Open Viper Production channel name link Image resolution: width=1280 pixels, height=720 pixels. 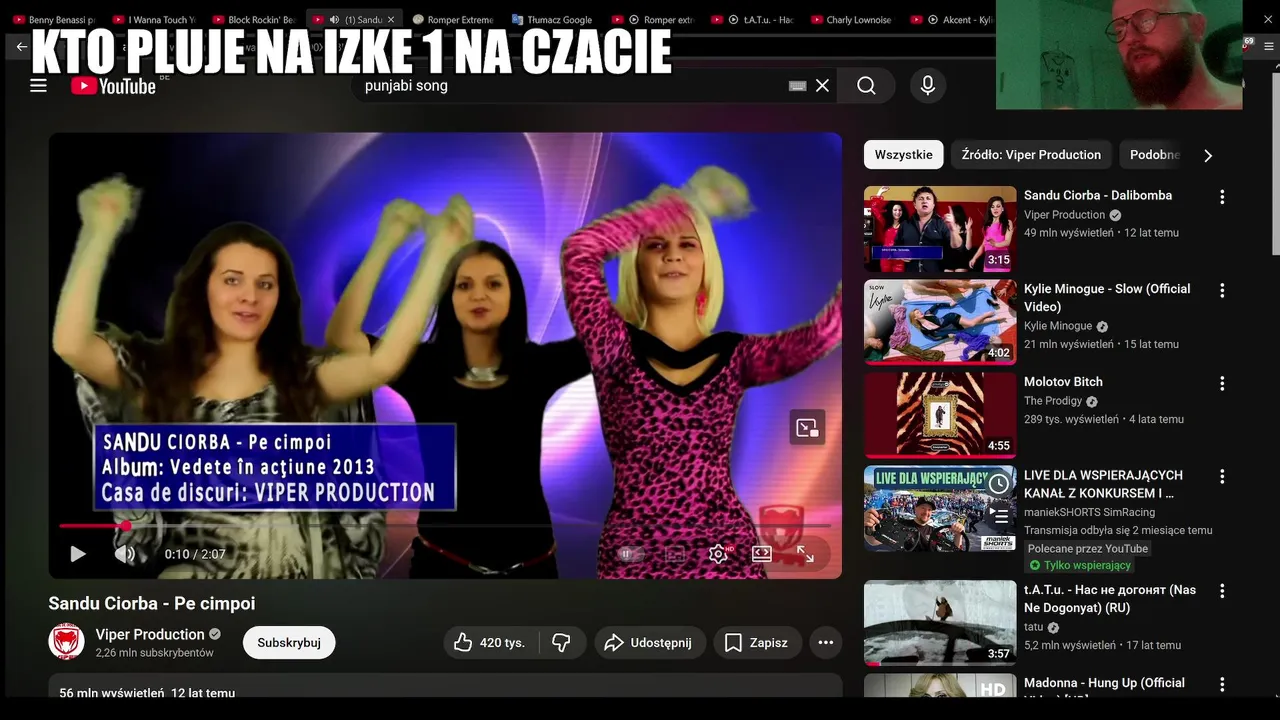(150, 634)
